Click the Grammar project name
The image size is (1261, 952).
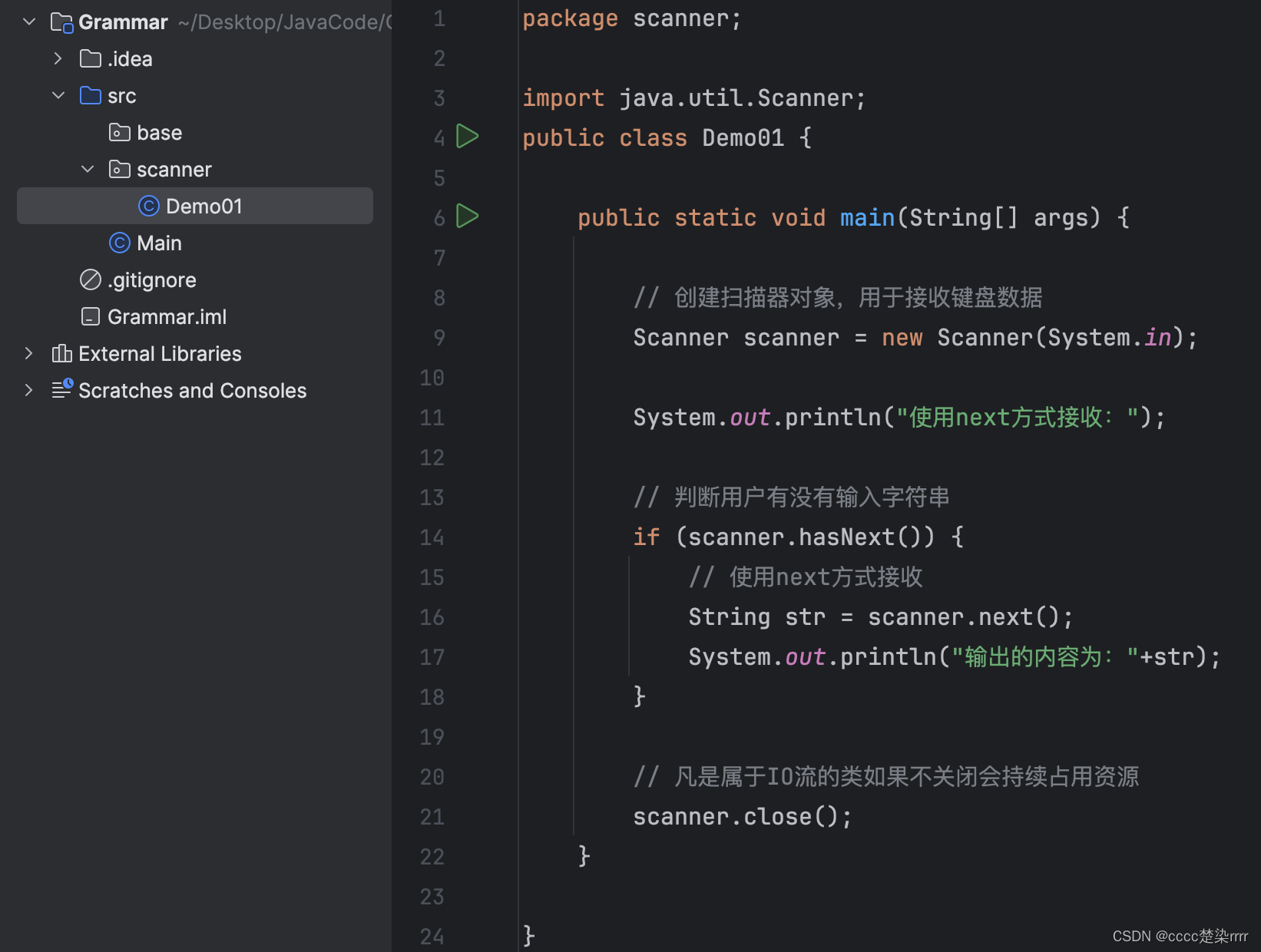coord(123,22)
